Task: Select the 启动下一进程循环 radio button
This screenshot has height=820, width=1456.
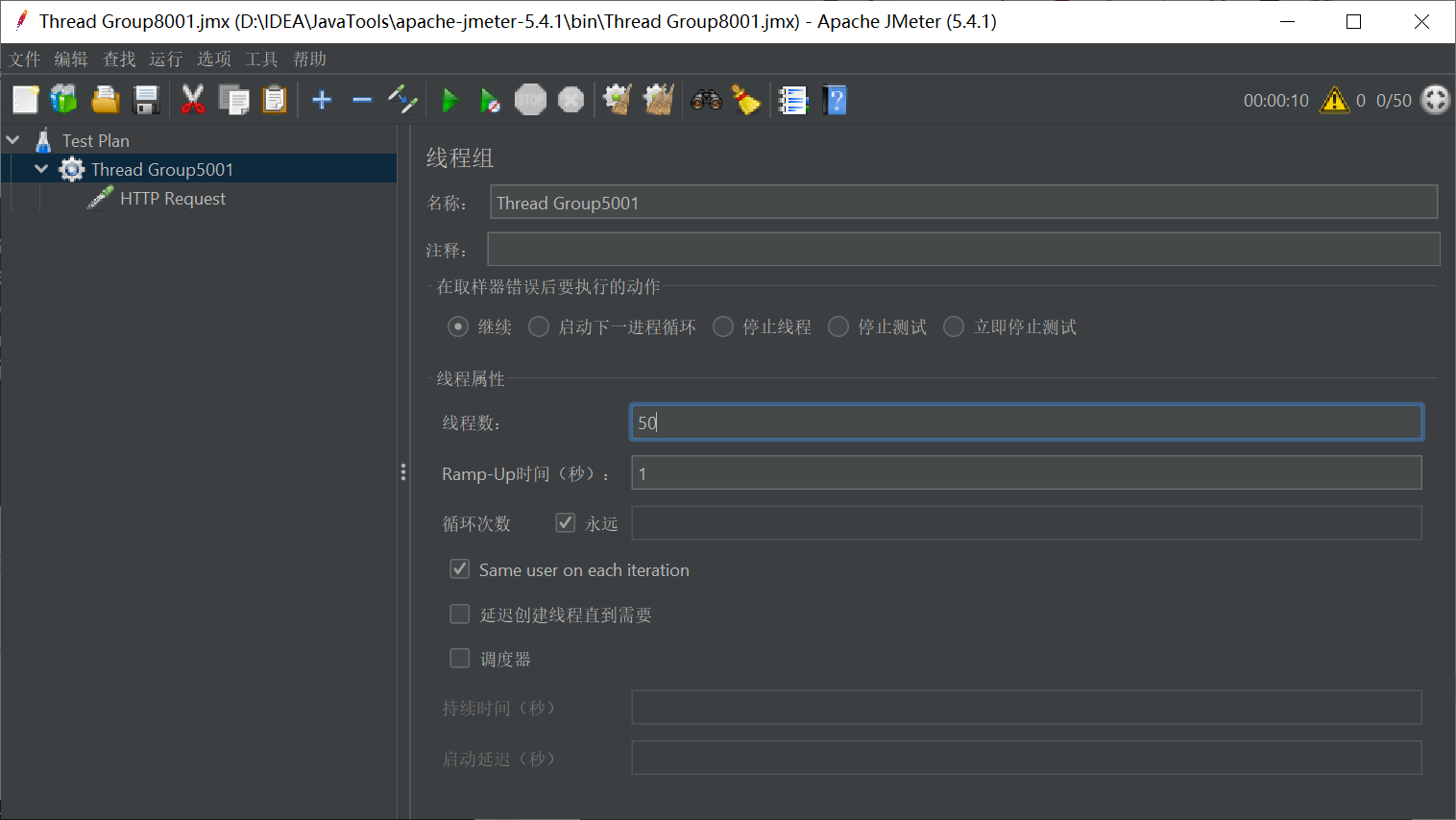Action: coord(539,327)
